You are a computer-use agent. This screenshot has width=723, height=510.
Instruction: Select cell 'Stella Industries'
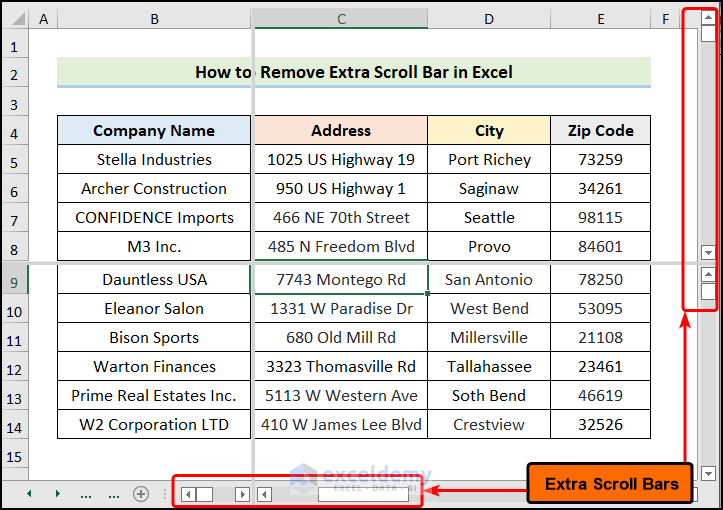click(154, 160)
